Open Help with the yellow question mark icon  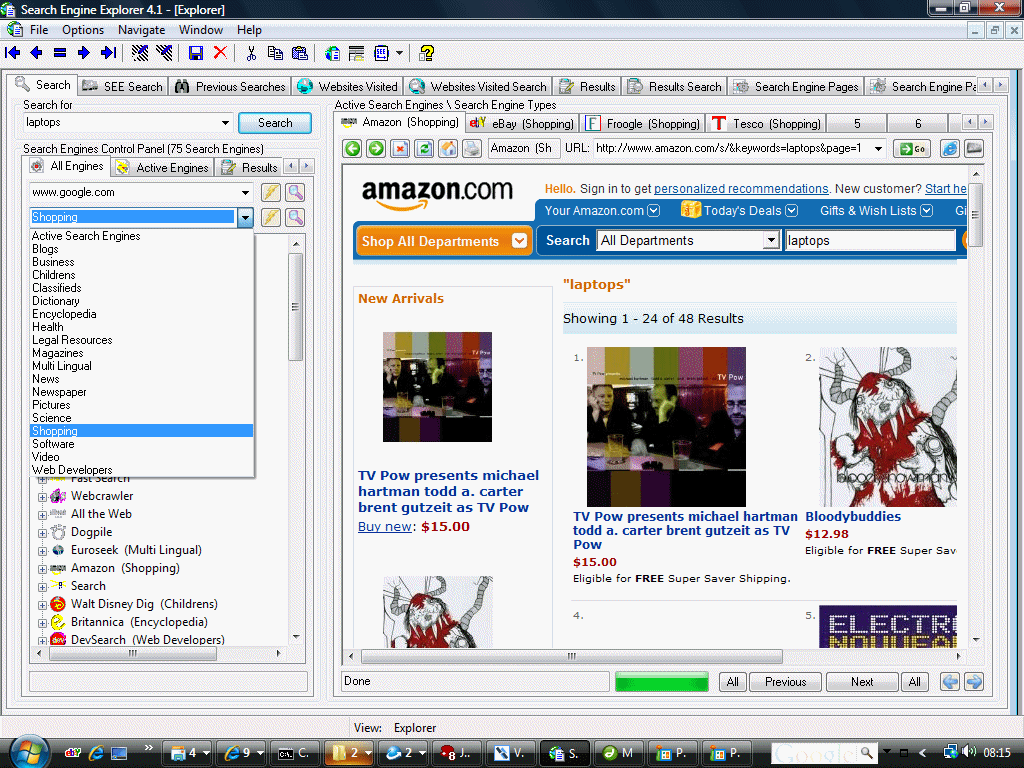pyautogui.click(x=427, y=53)
